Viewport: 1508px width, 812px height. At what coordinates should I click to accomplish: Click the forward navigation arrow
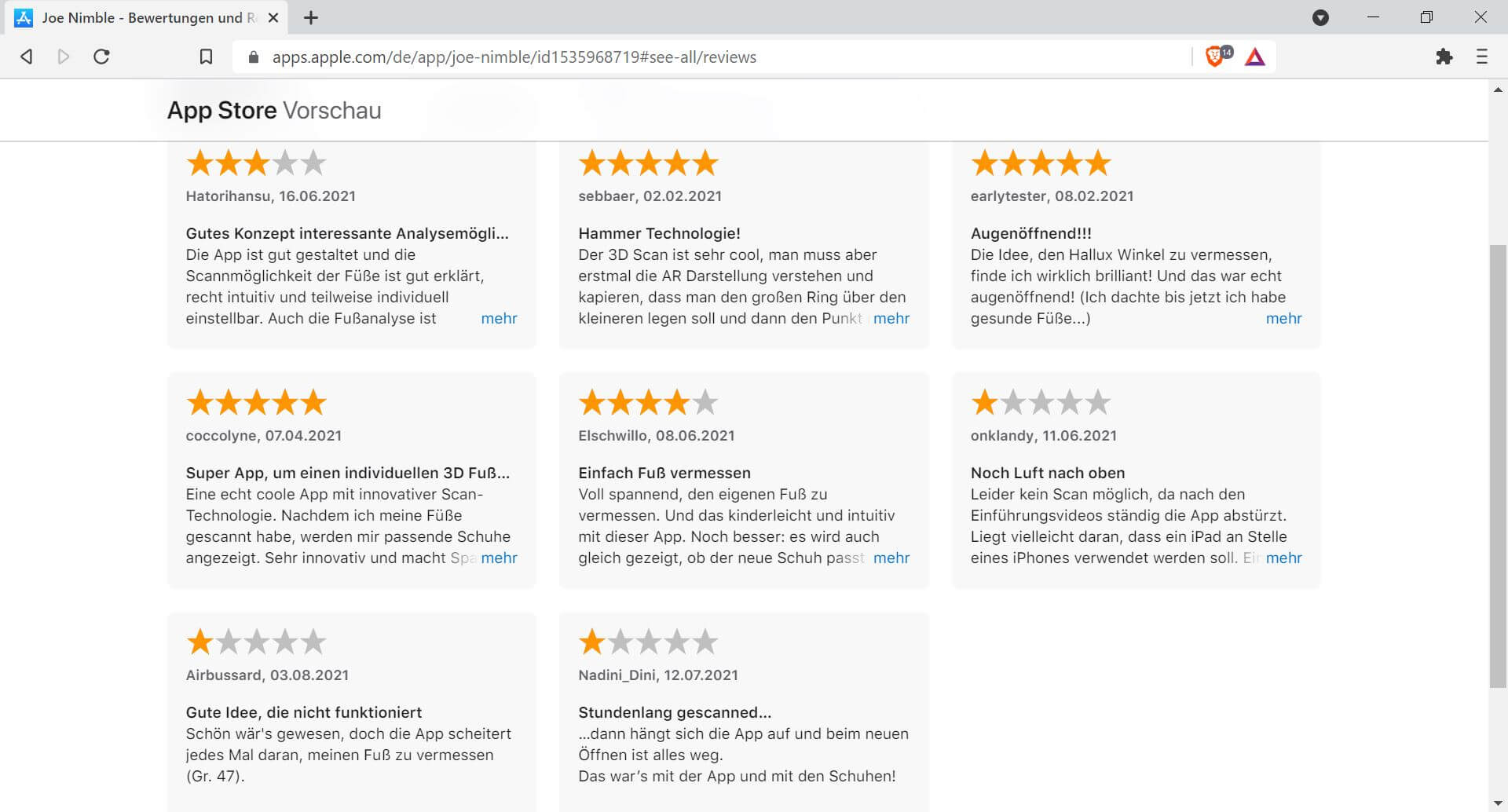[x=64, y=57]
